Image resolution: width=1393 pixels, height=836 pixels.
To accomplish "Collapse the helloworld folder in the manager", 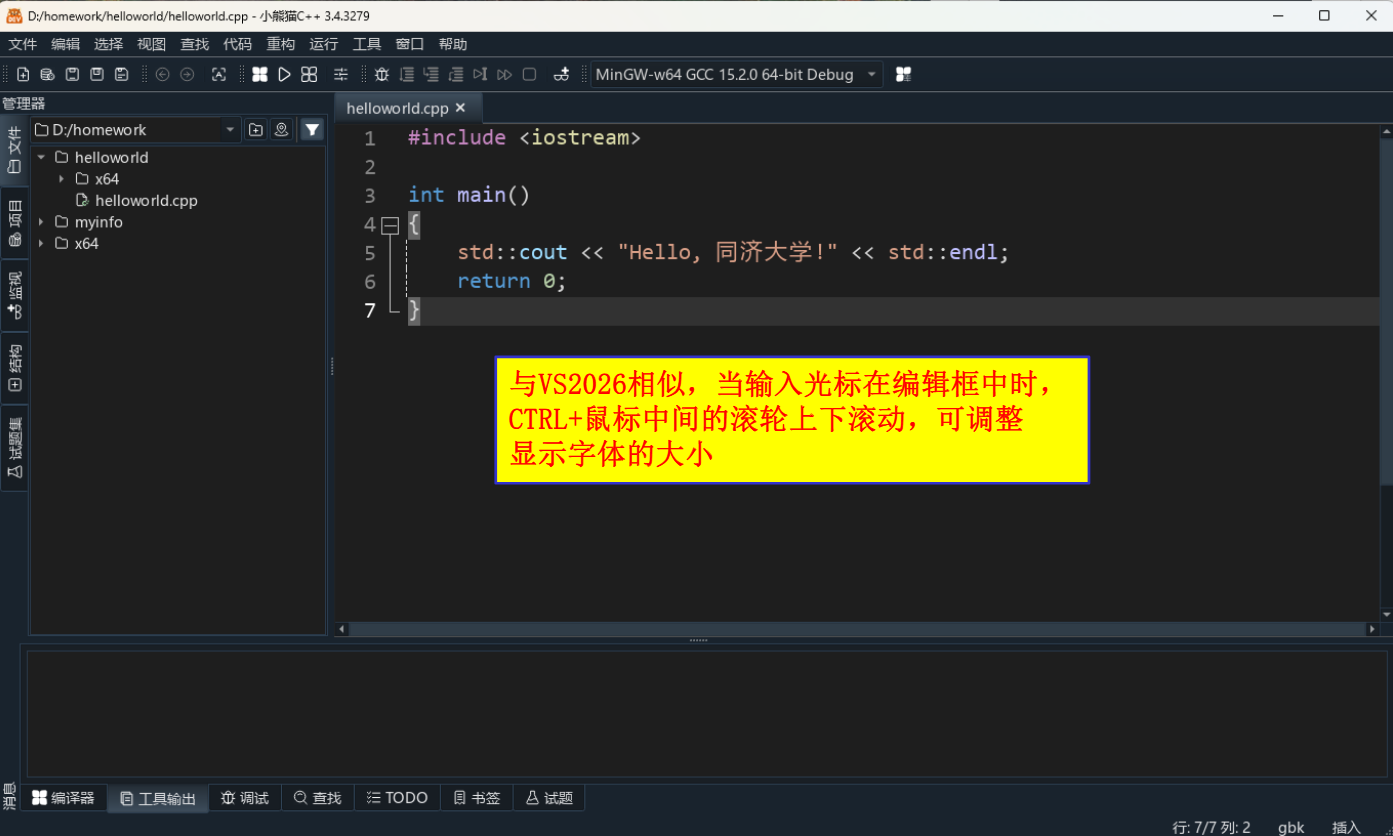I will pyautogui.click(x=41, y=157).
